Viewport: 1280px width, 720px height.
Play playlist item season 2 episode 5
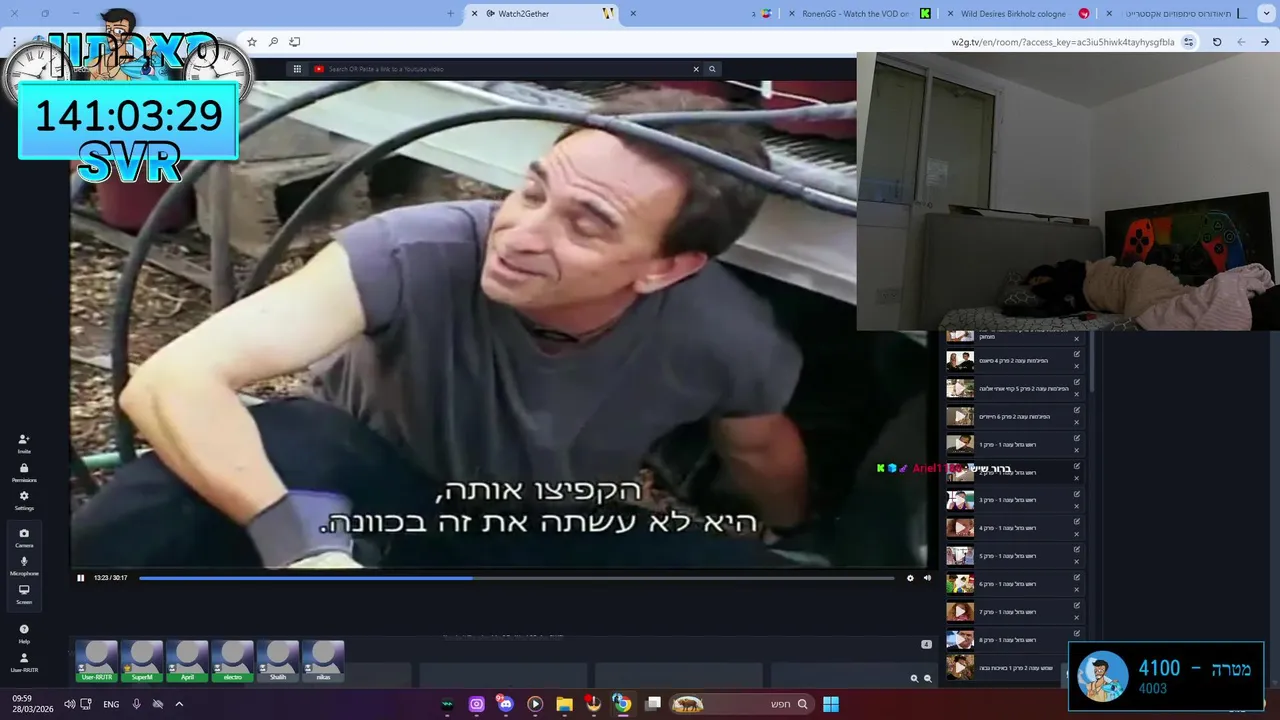click(x=960, y=389)
